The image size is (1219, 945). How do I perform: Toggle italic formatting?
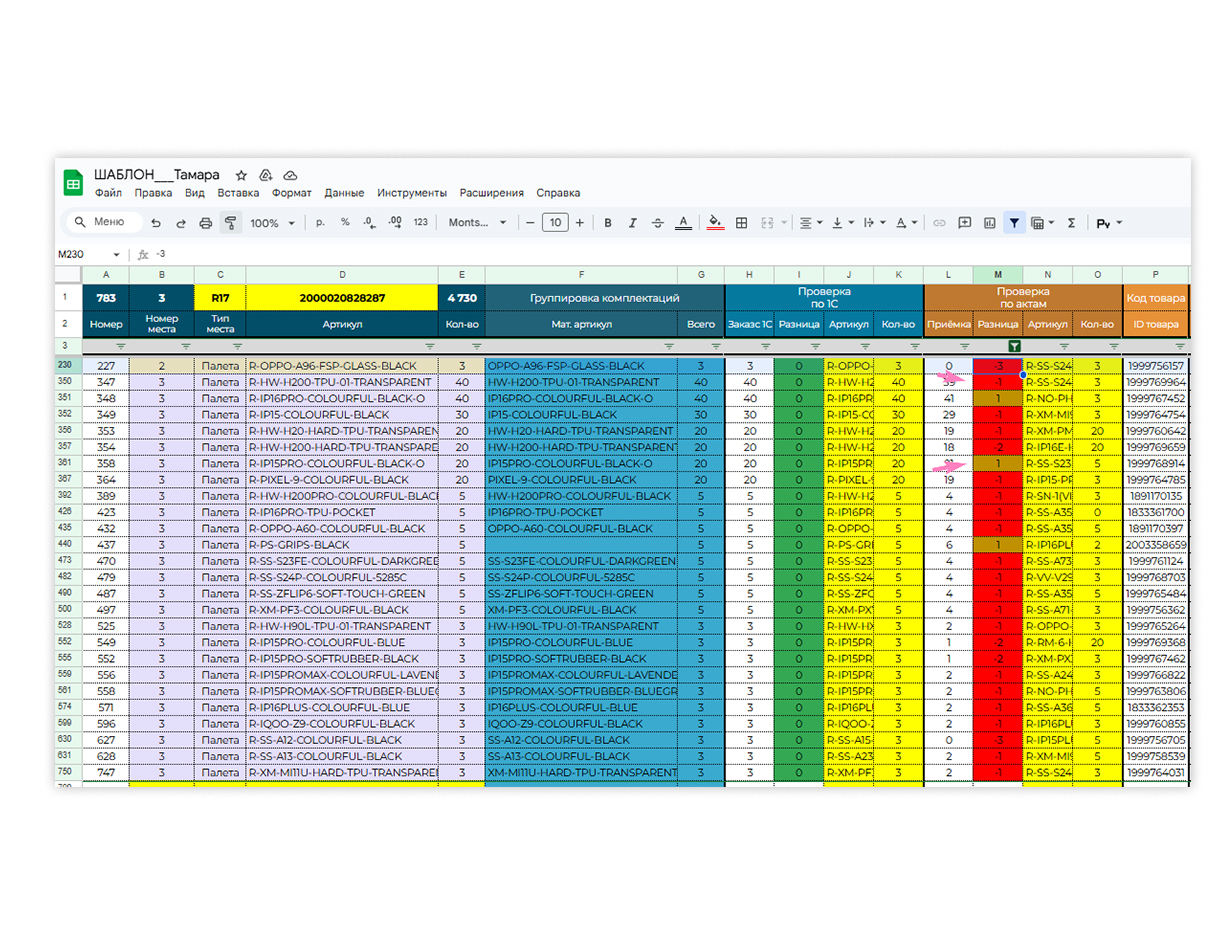coord(632,223)
